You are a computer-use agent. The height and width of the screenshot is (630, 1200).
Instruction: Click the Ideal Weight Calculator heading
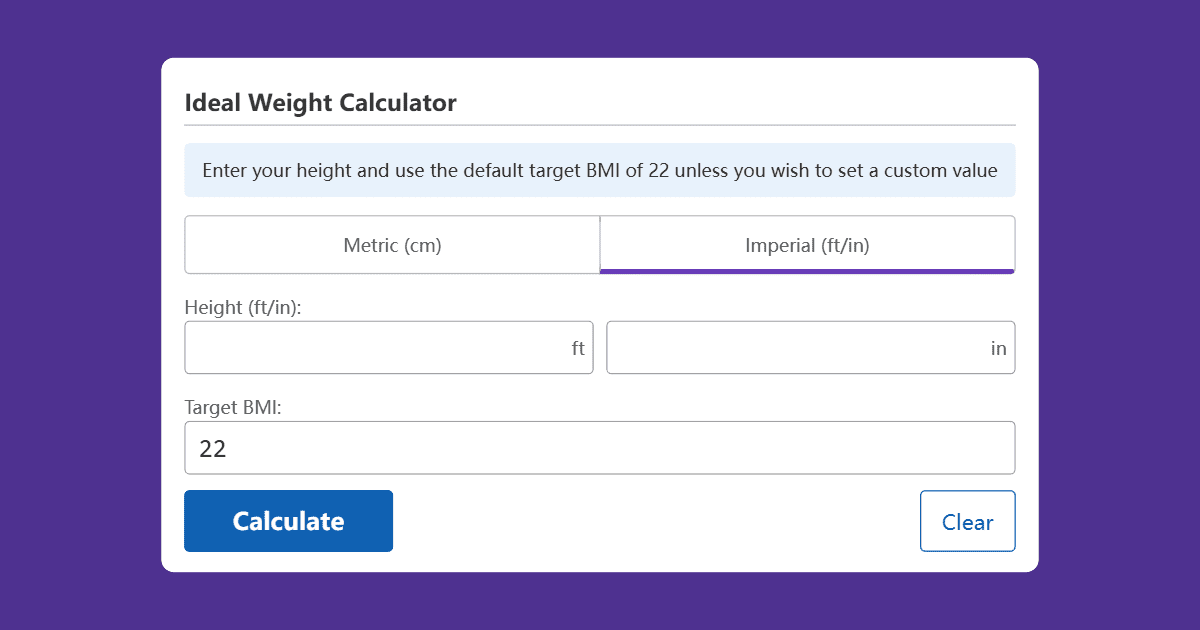click(320, 103)
